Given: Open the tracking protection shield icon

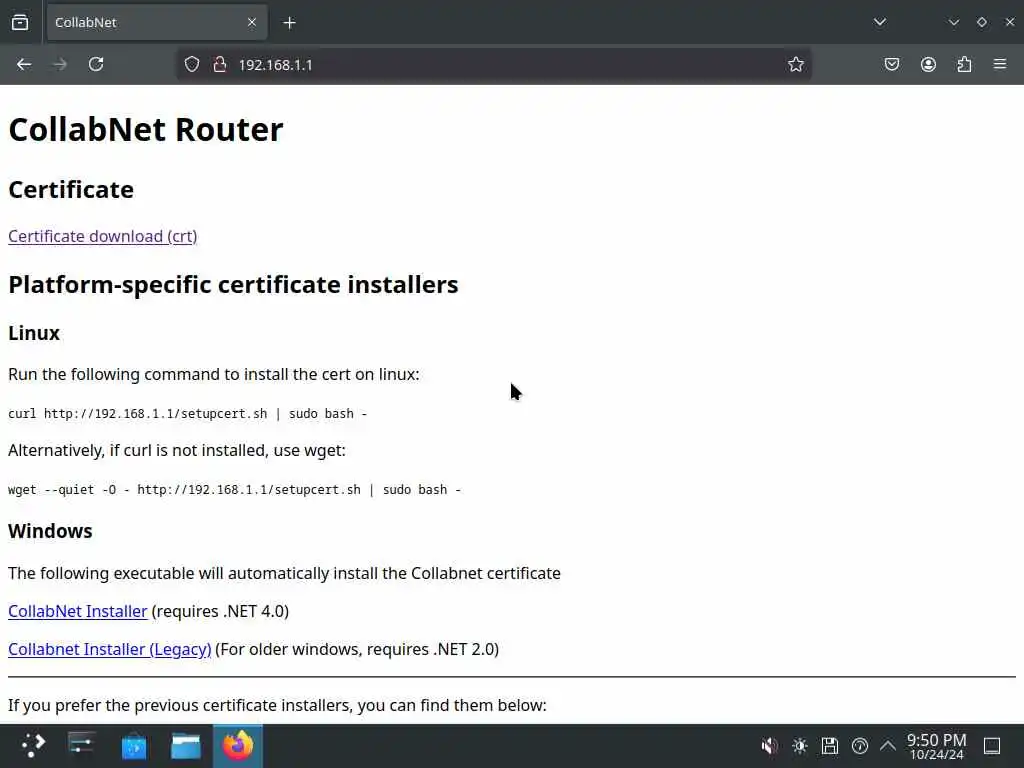Looking at the screenshot, I should pos(191,64).
